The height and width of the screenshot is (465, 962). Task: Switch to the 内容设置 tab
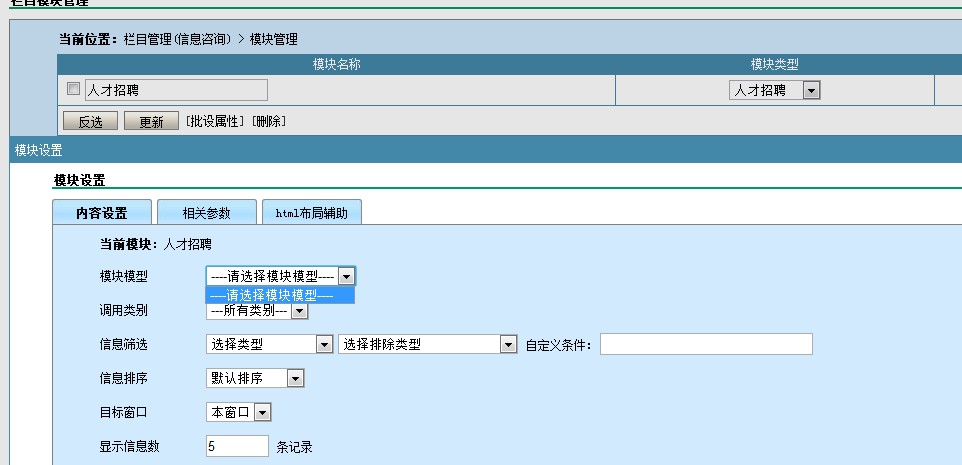pos(102,213)
